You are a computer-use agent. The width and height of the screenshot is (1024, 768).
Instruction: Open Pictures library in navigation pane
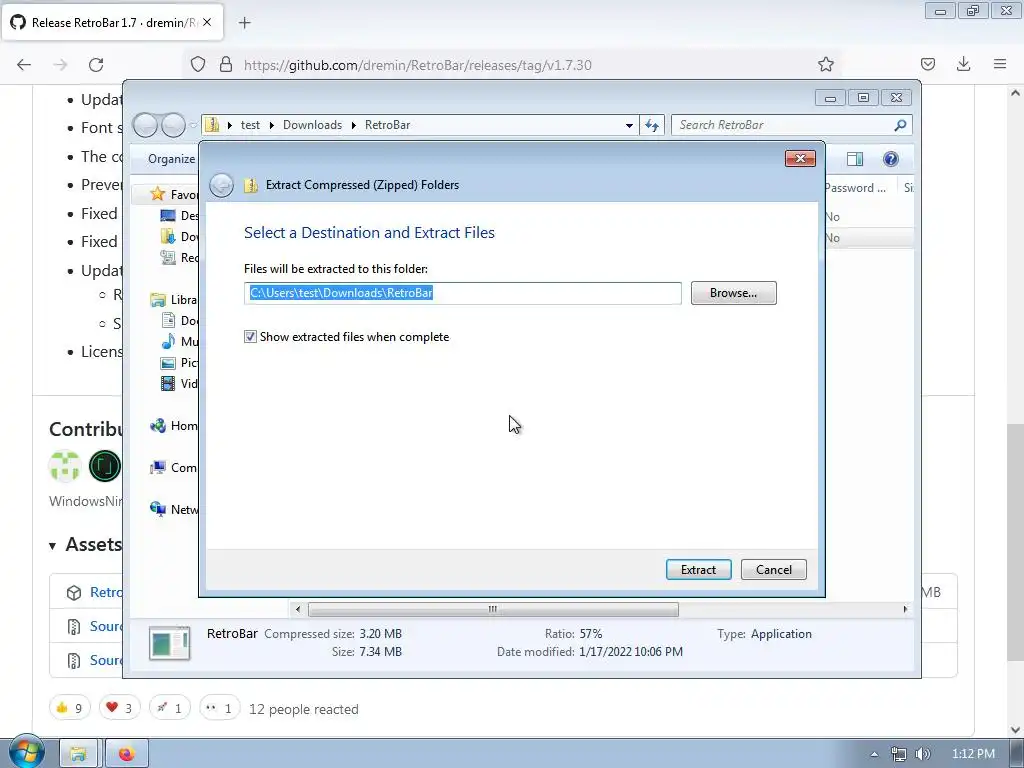(180, 362)
